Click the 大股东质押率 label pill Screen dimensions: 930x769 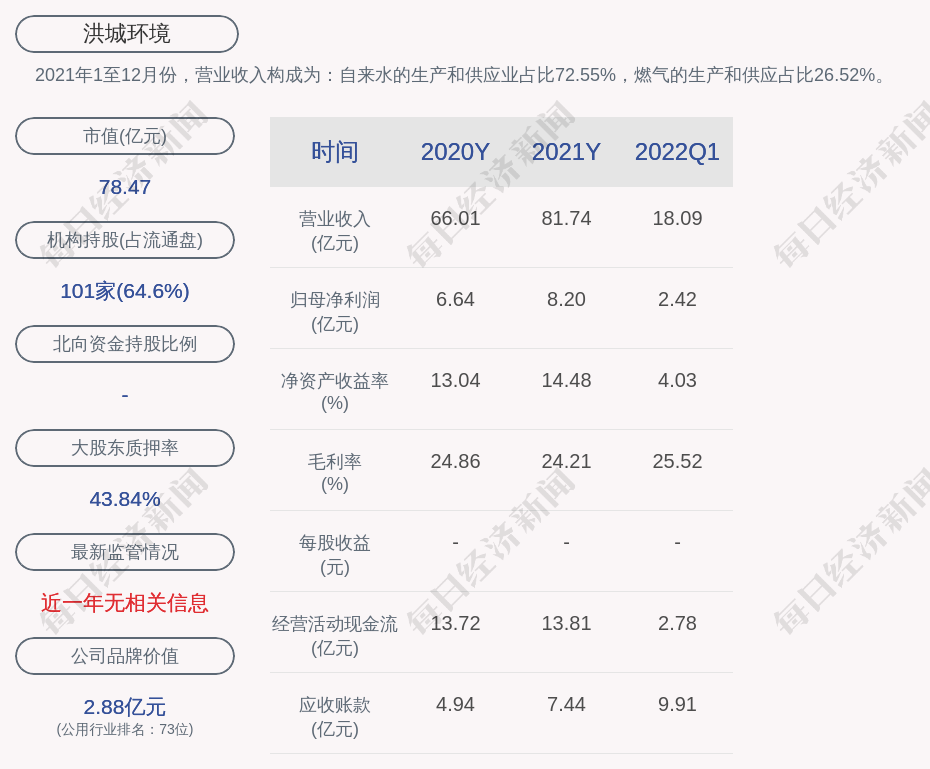click(x=125, y=448)
